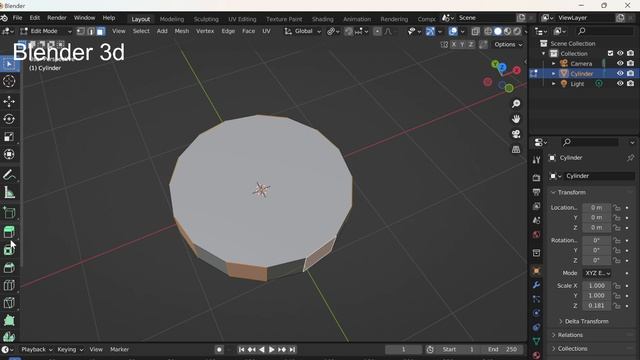Click the pan hand viewport icon

coord(516,119)
